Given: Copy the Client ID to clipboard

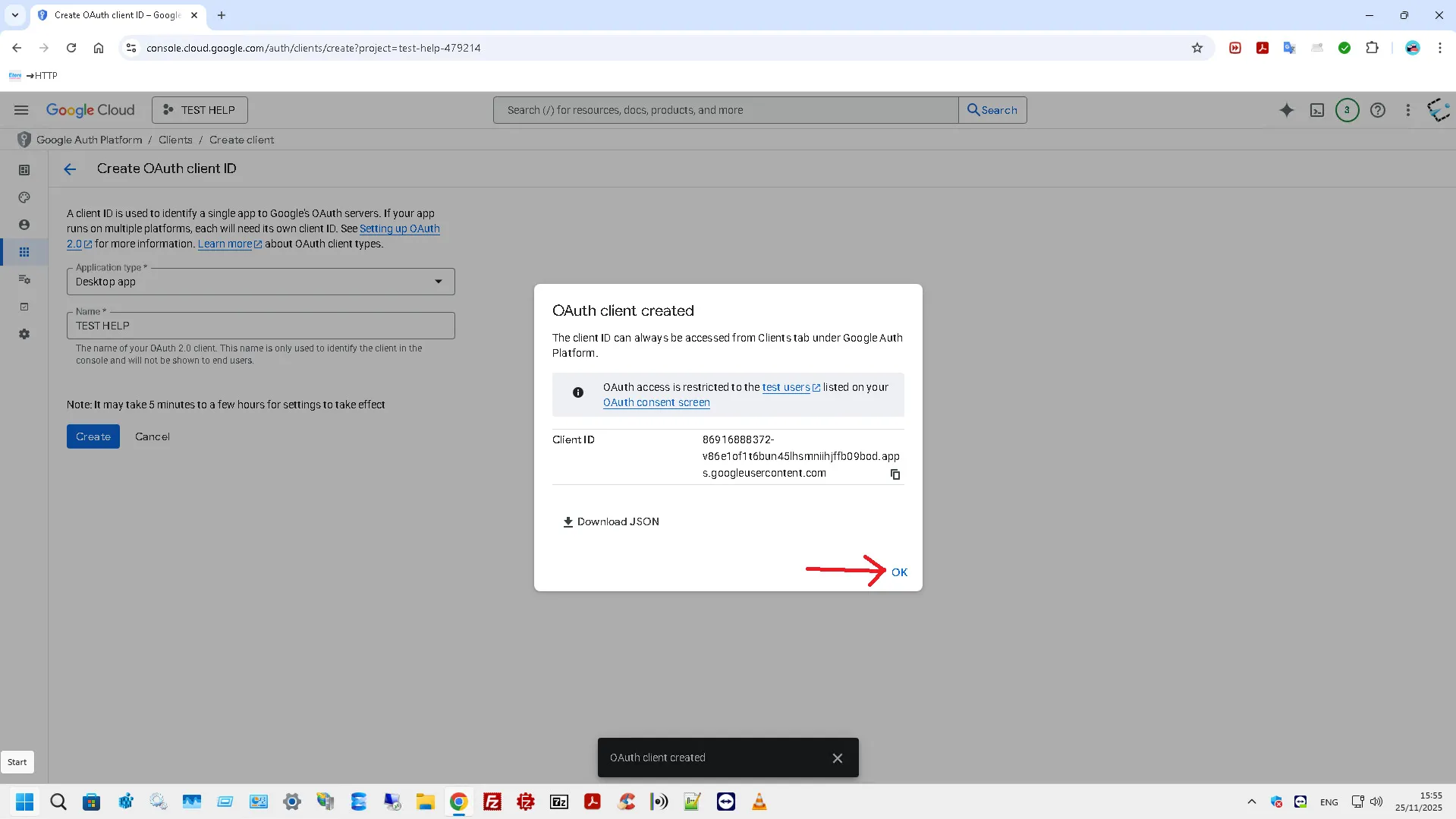Looking at the screenshot, I should click(895, 474).
